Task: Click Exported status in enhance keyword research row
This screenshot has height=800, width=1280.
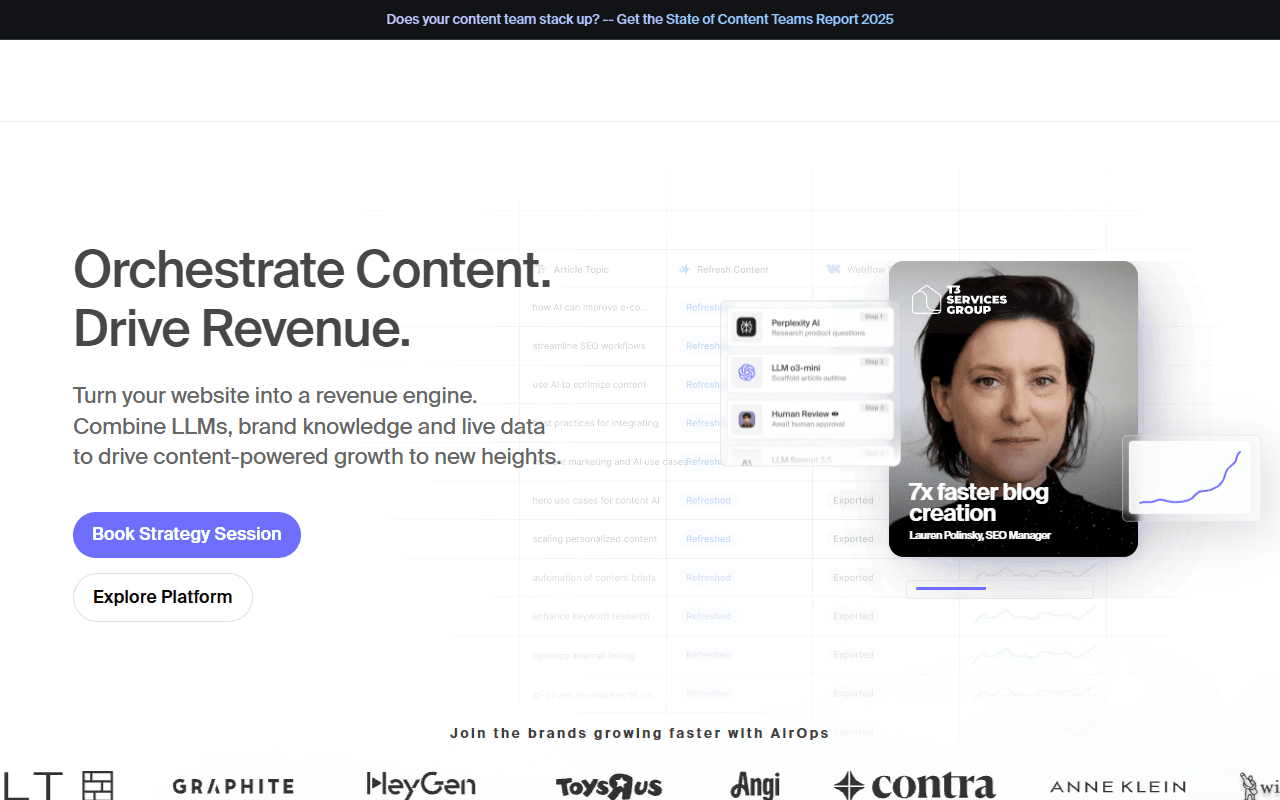Action: 853,617
